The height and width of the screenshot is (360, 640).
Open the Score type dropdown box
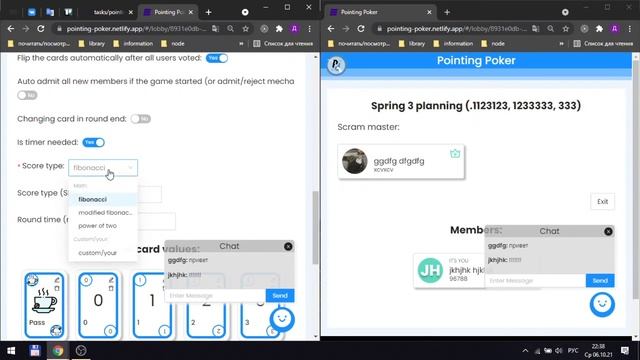[x=103, y=168]
